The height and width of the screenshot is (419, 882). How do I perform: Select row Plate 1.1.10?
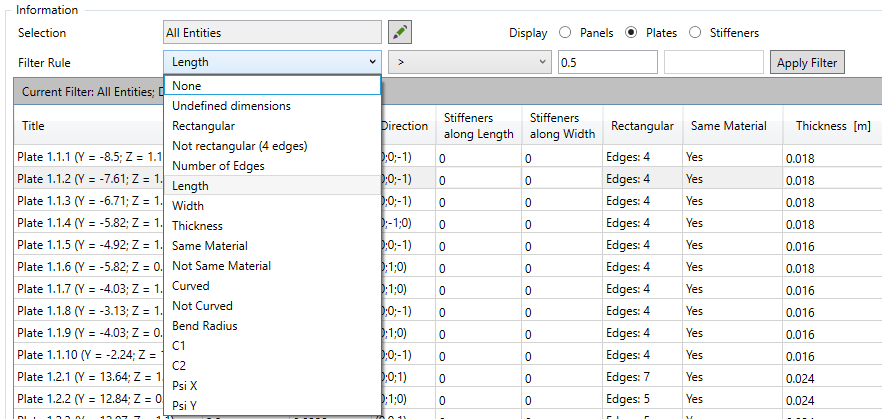(x=89, y=354)
